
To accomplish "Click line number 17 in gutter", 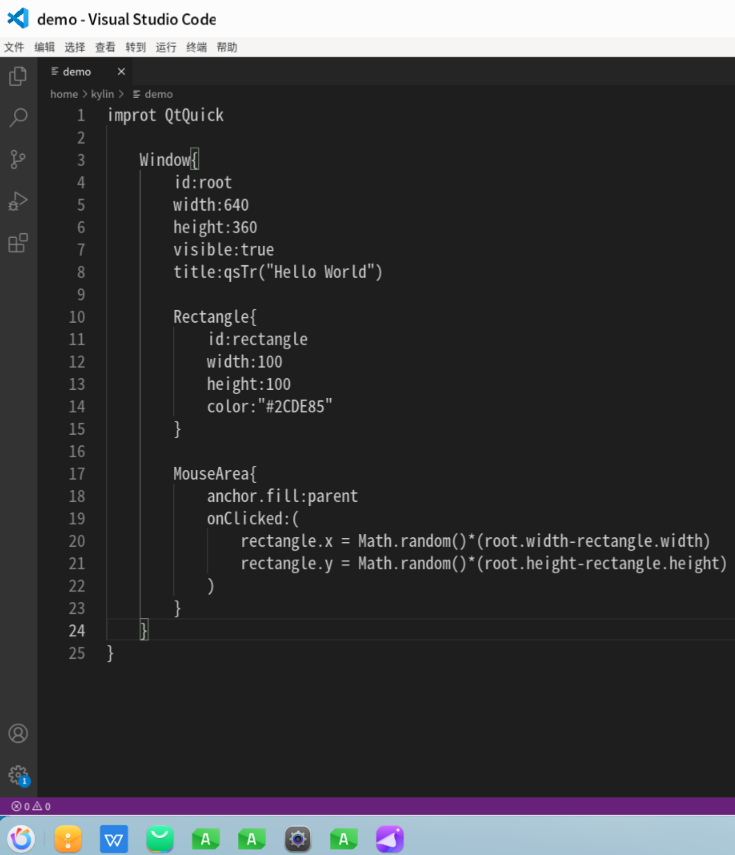I will [77, 474].
